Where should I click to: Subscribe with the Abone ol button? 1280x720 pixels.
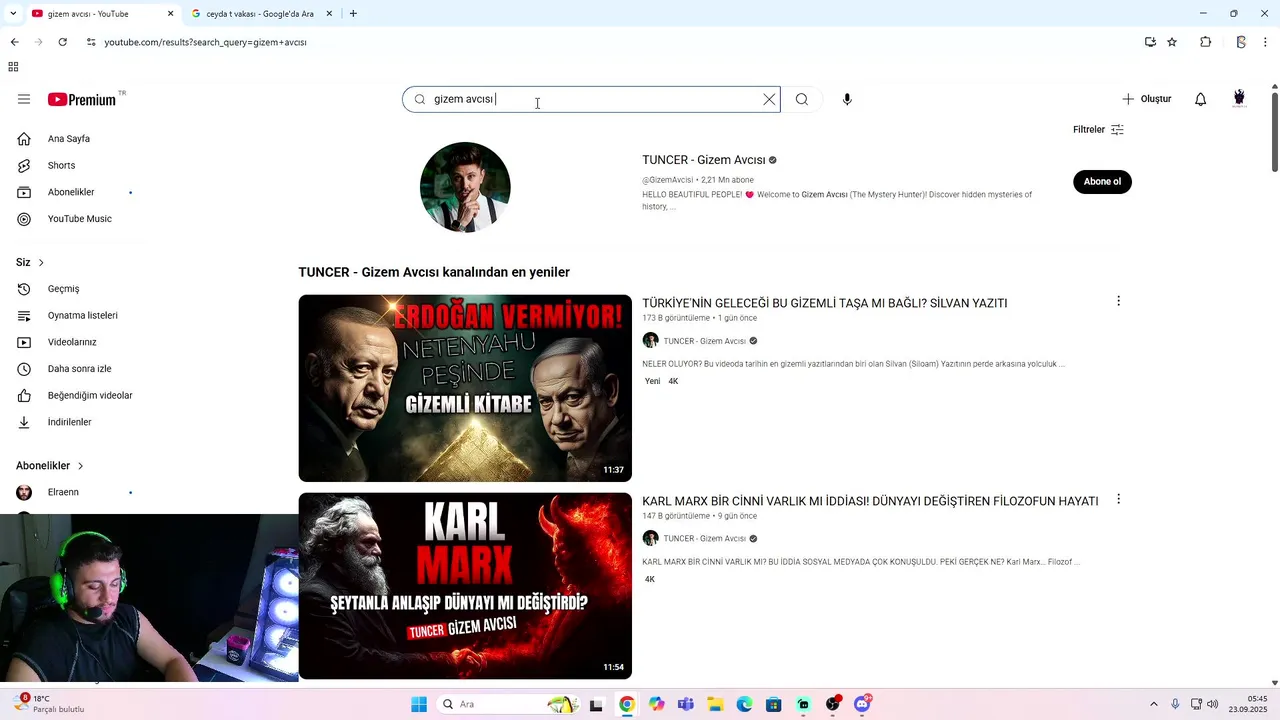(1102, 181)
